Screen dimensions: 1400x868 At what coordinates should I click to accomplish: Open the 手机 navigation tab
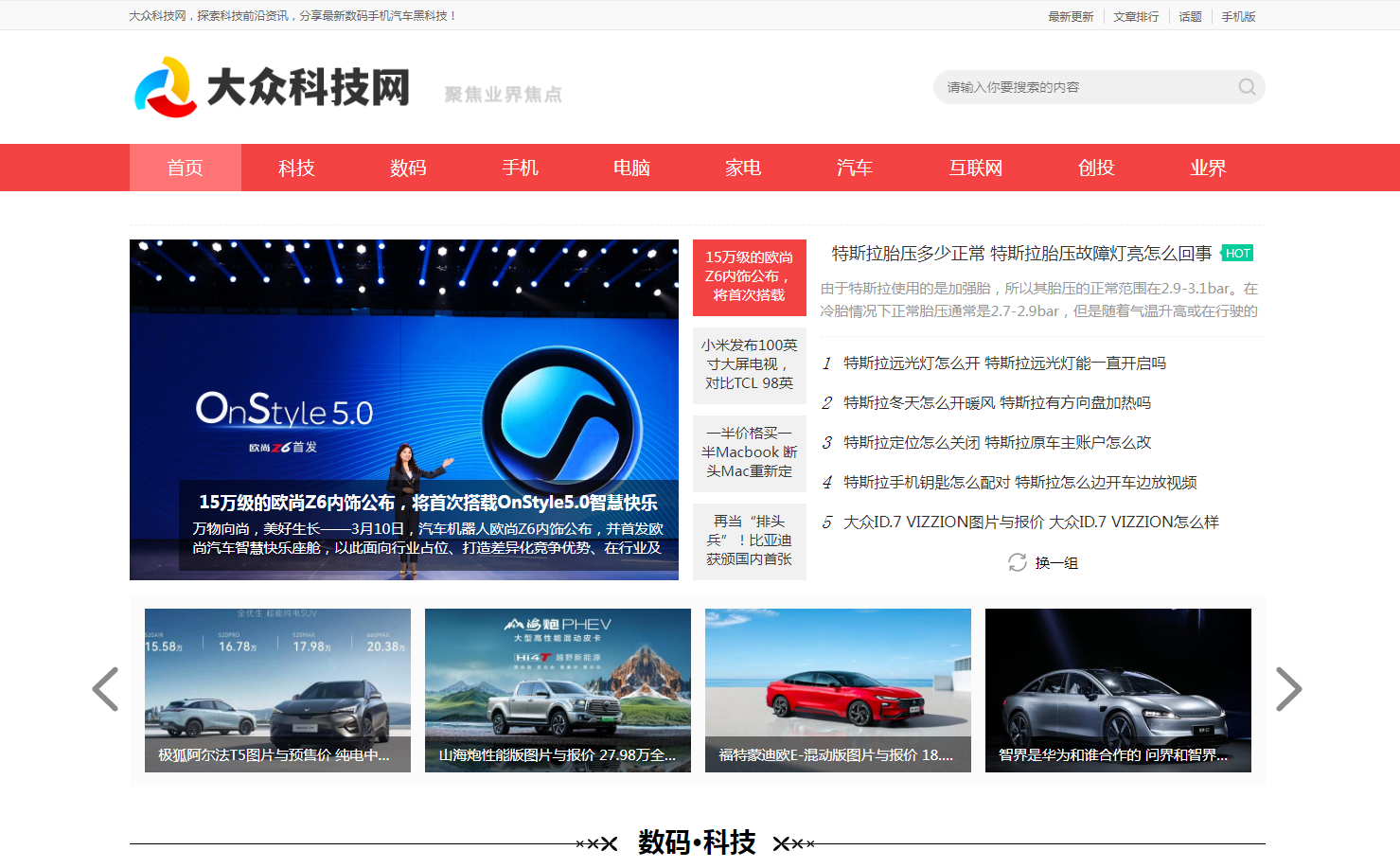click(520, 168)
